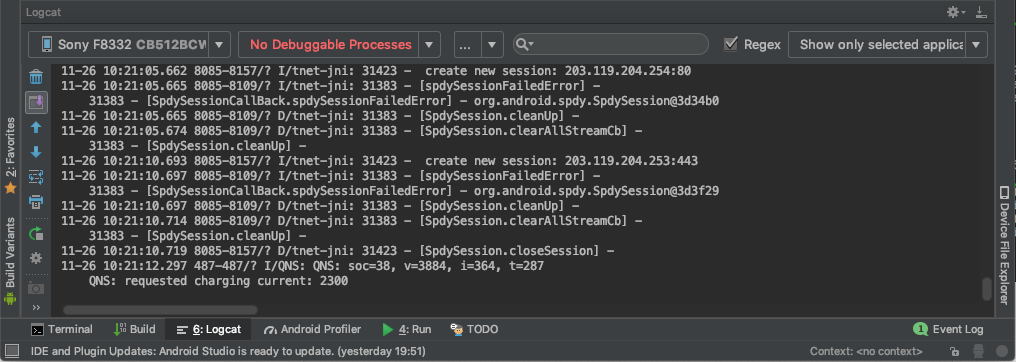Go up the stack trace arrow
Image resolution: width=1016 pixels, height=362 pixels.
click(36, 128)
